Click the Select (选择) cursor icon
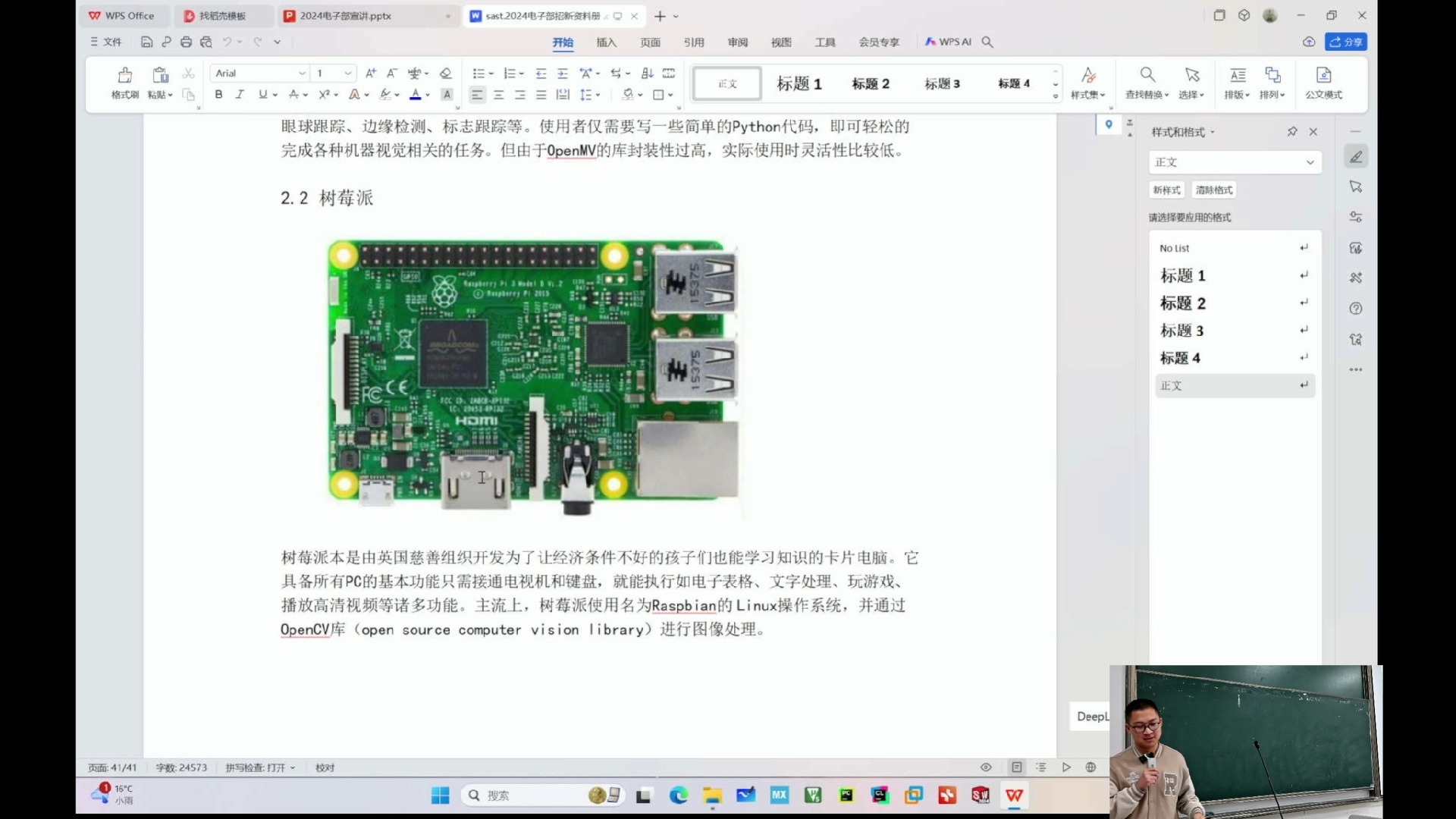Viewport: 1456px width, 819px height. tap(1192, 75)
